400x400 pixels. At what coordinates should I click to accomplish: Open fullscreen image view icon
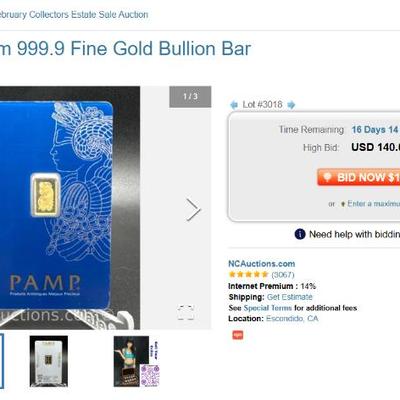[x=186, y=312]
